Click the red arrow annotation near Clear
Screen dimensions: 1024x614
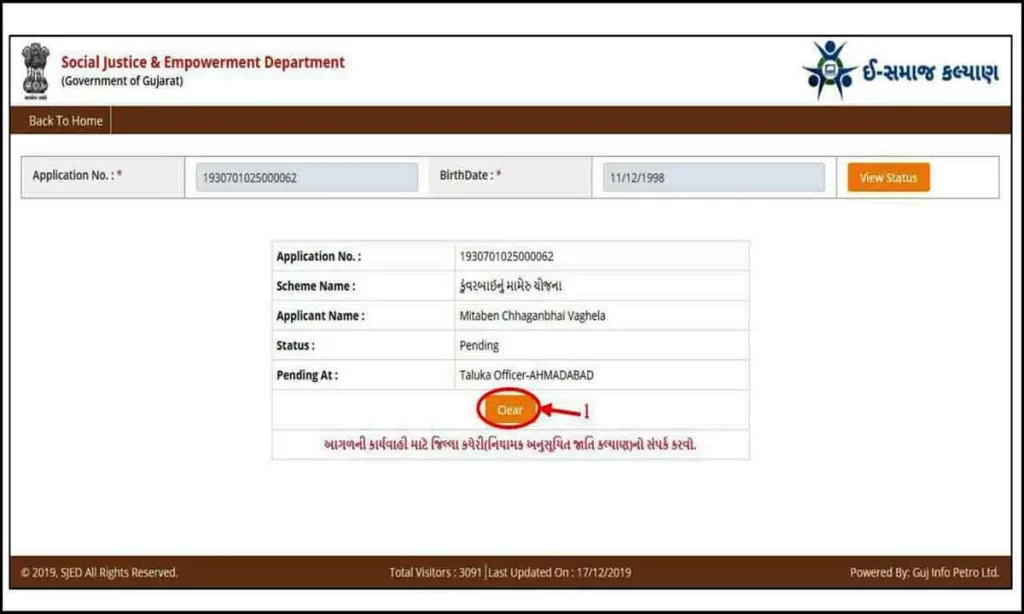tap(560, 408)
